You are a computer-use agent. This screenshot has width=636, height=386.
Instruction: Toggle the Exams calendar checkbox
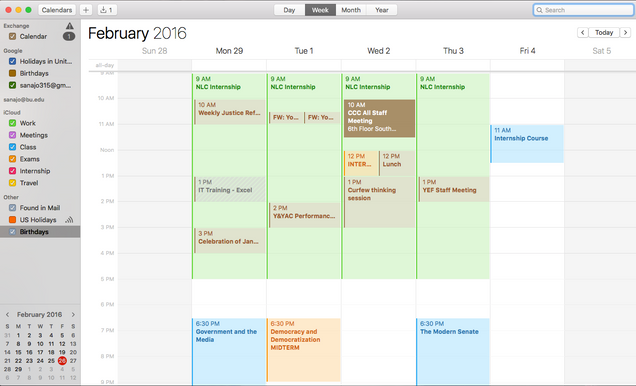pos(12,159)
